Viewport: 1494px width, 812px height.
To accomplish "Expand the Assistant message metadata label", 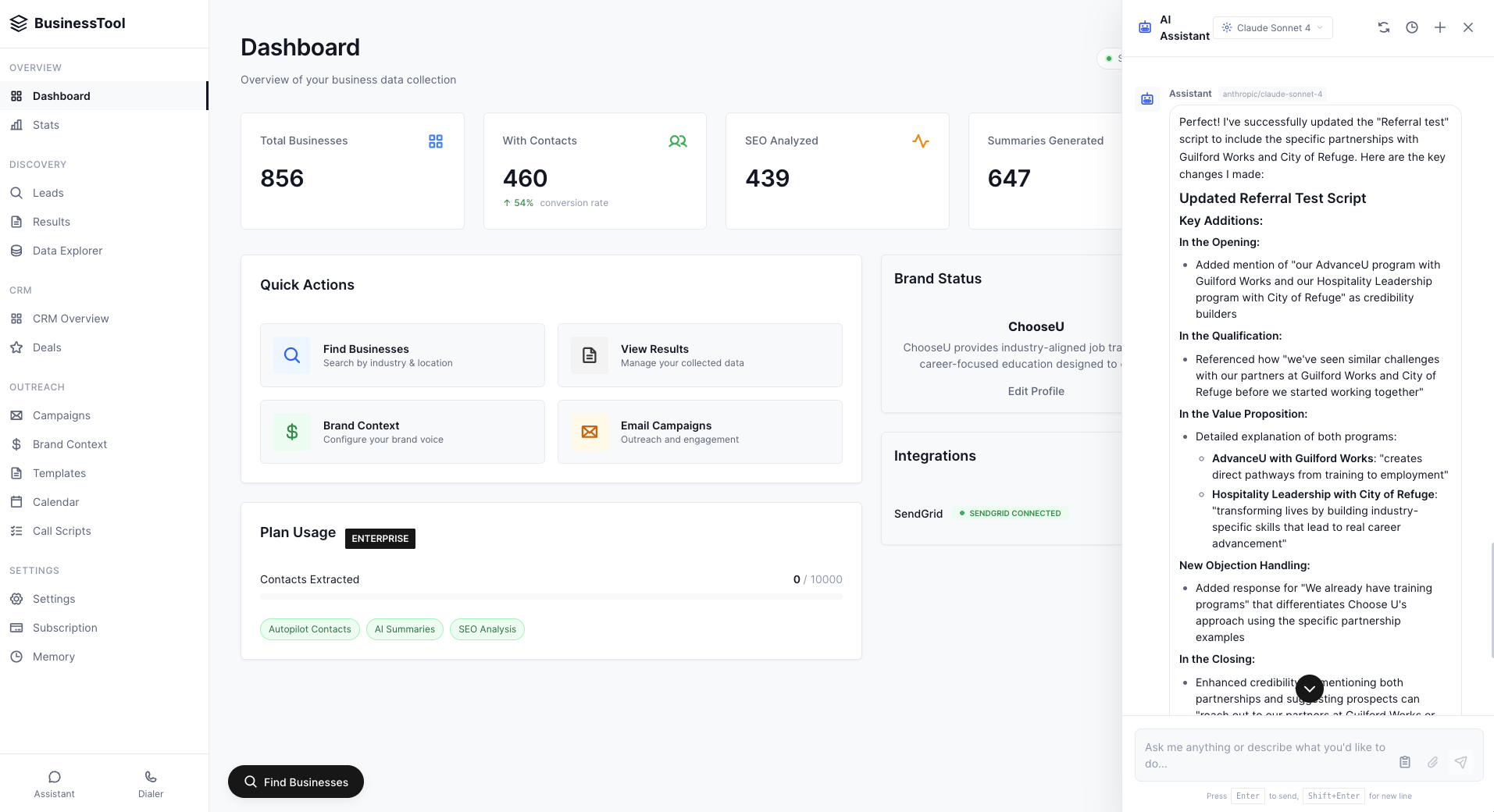I will click(1272, 94).
